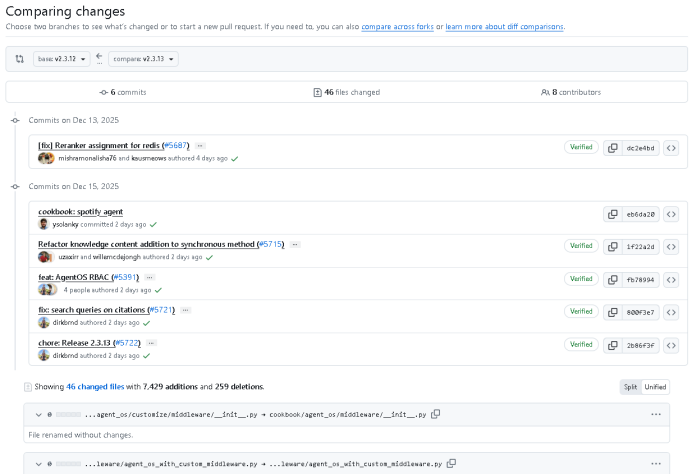This screenshot has height=475, width=692.
Task: Switch diff view to Unified
Action: tap(655, 387)
